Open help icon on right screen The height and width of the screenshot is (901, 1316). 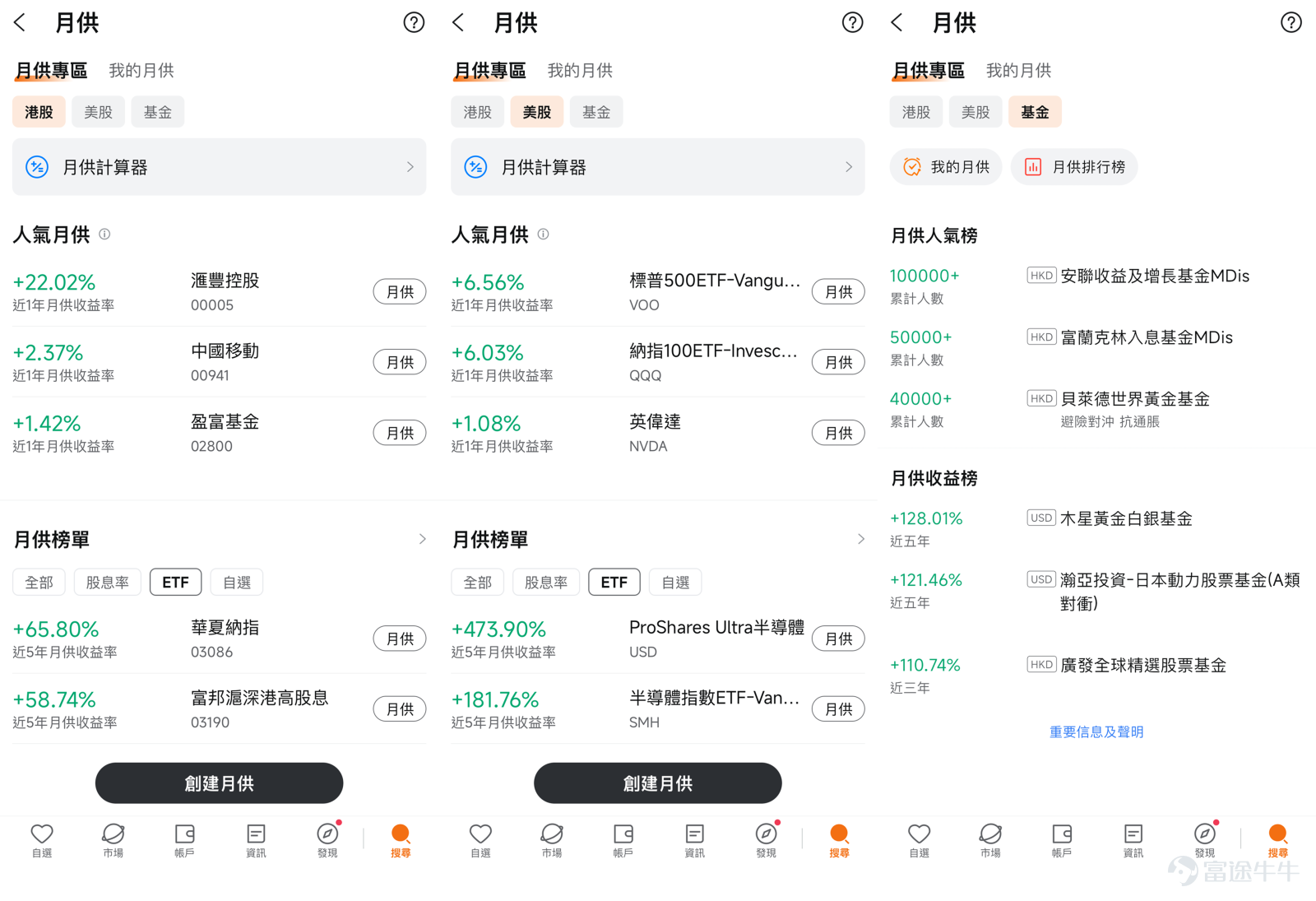(x=1291, y=23)
